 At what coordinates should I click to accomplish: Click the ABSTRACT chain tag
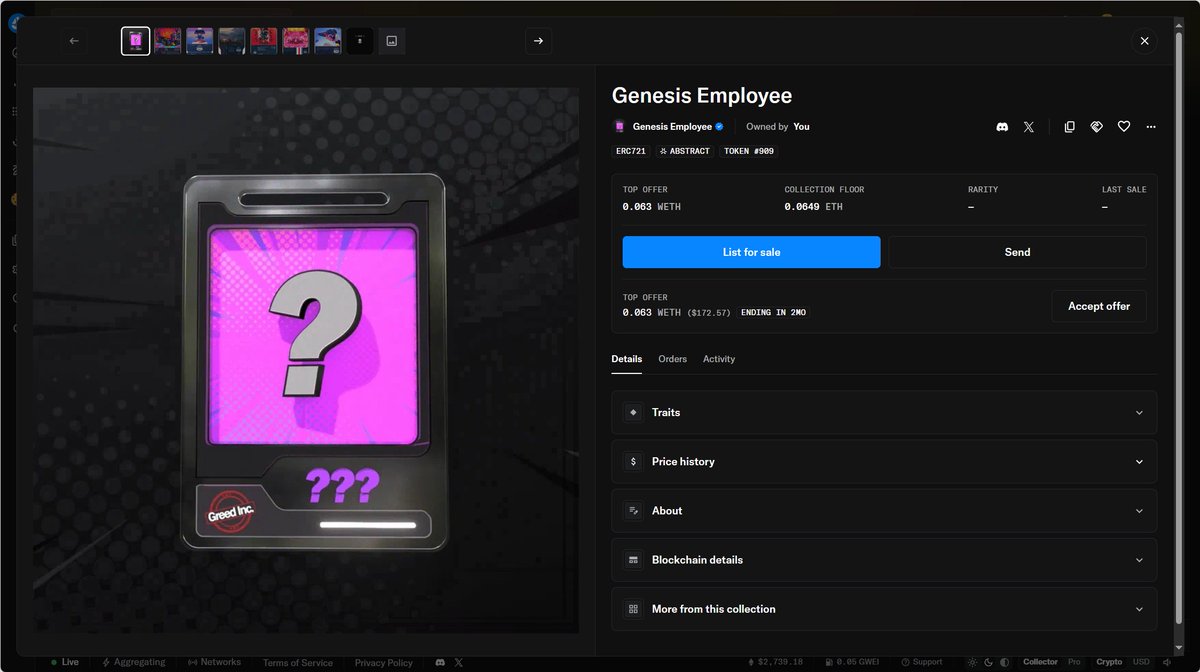coord(685,151)
